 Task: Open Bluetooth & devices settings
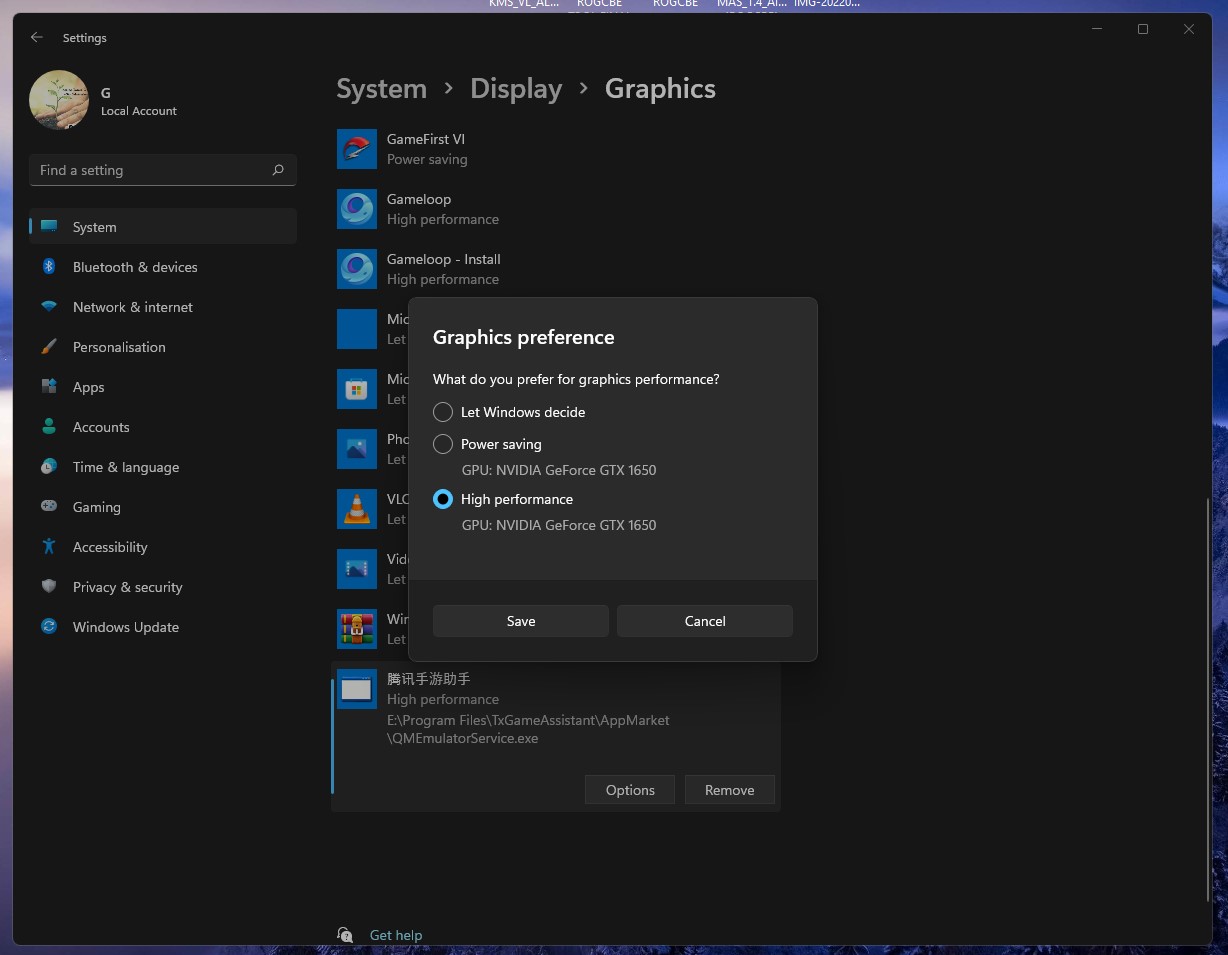click(x=163, y=267)
